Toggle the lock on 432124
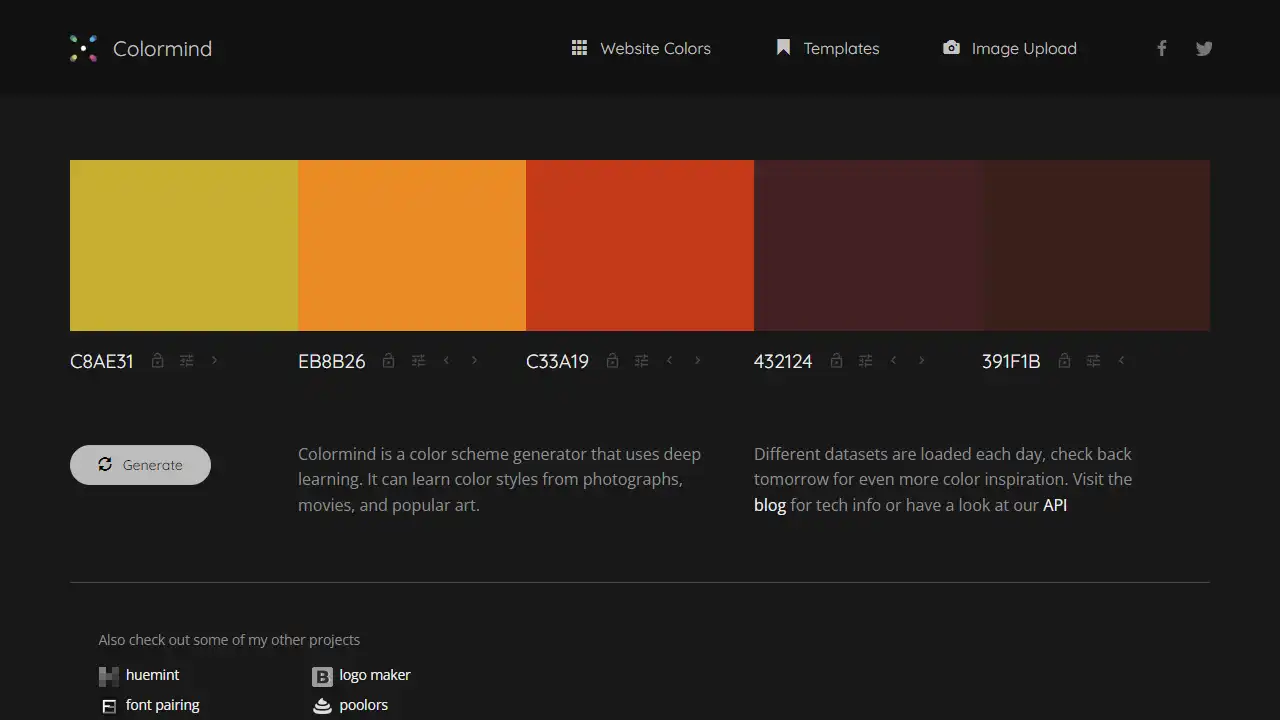The height and width of the screenshot is (720, 1280). click(x=836, y=360)
